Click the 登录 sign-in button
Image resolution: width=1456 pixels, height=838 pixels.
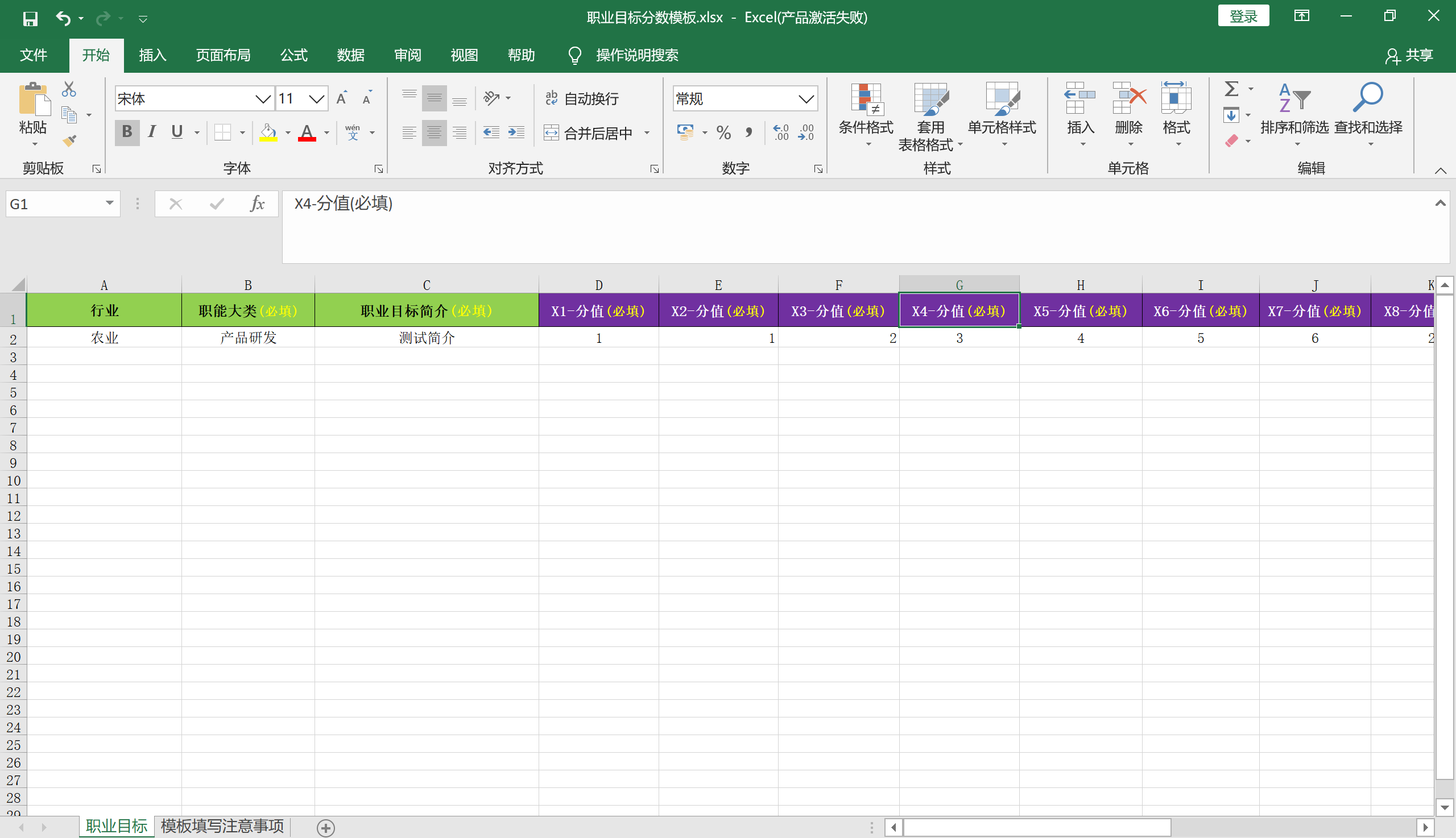pos(1243,15)
